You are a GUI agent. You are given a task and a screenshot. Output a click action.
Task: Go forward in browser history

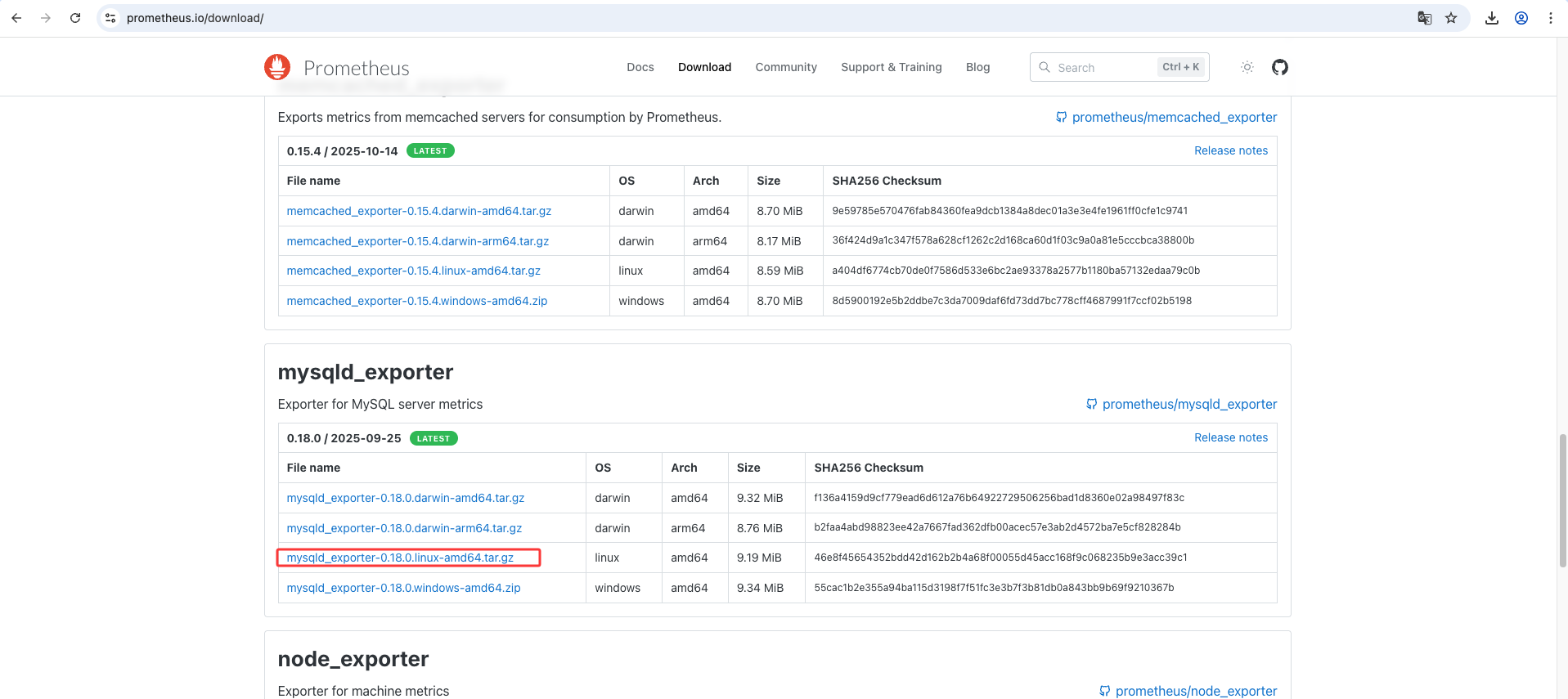(x=46, y=18)
